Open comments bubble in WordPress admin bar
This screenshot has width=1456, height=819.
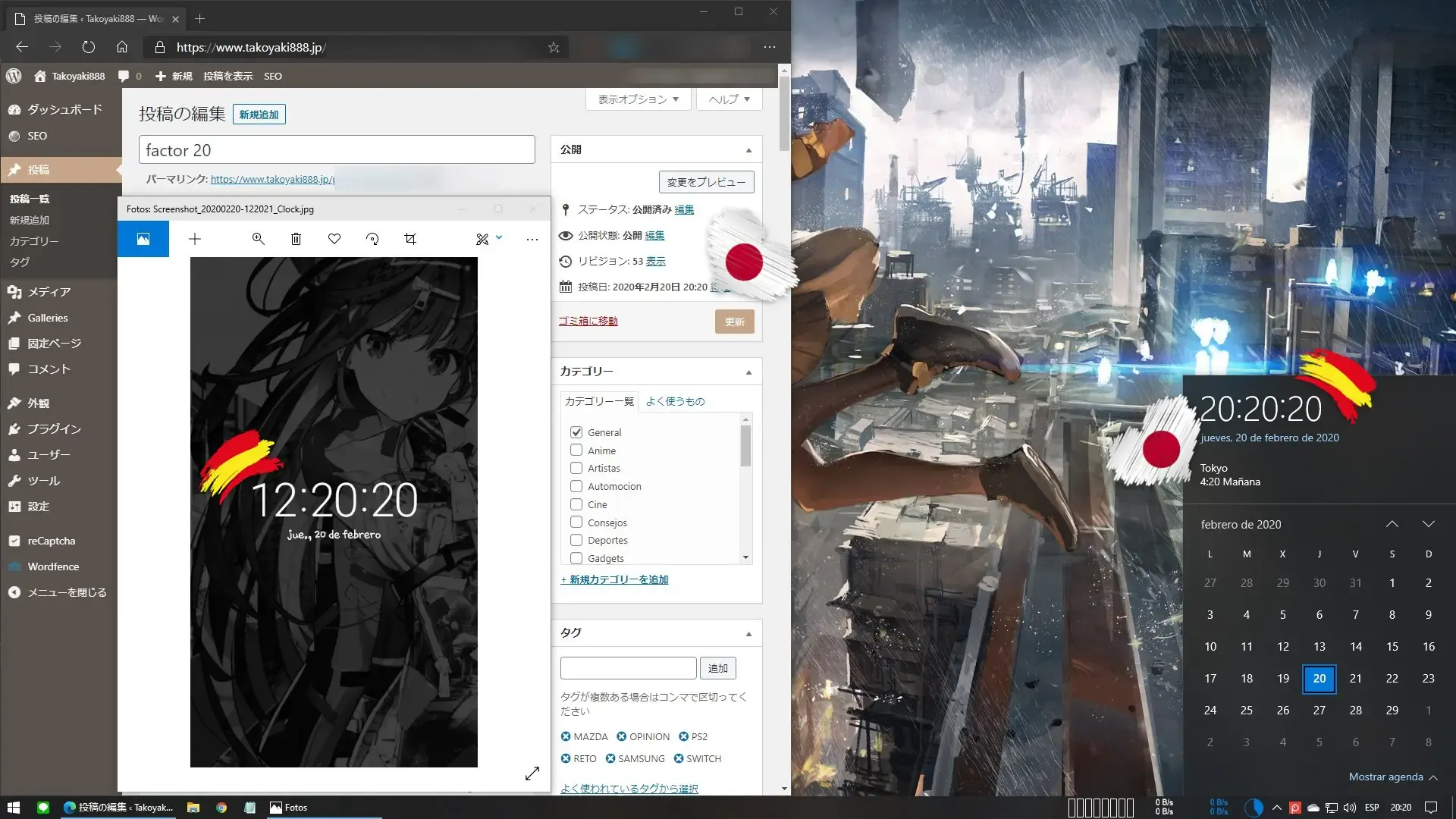coord(130,76)
